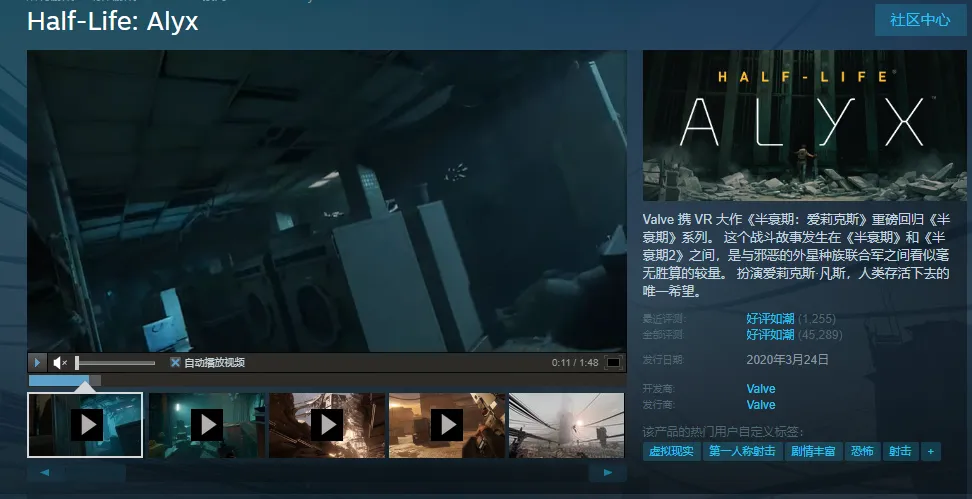Open the 社区中心 community hub
This screenshot has height=499, width=972.
click(920, 20)
